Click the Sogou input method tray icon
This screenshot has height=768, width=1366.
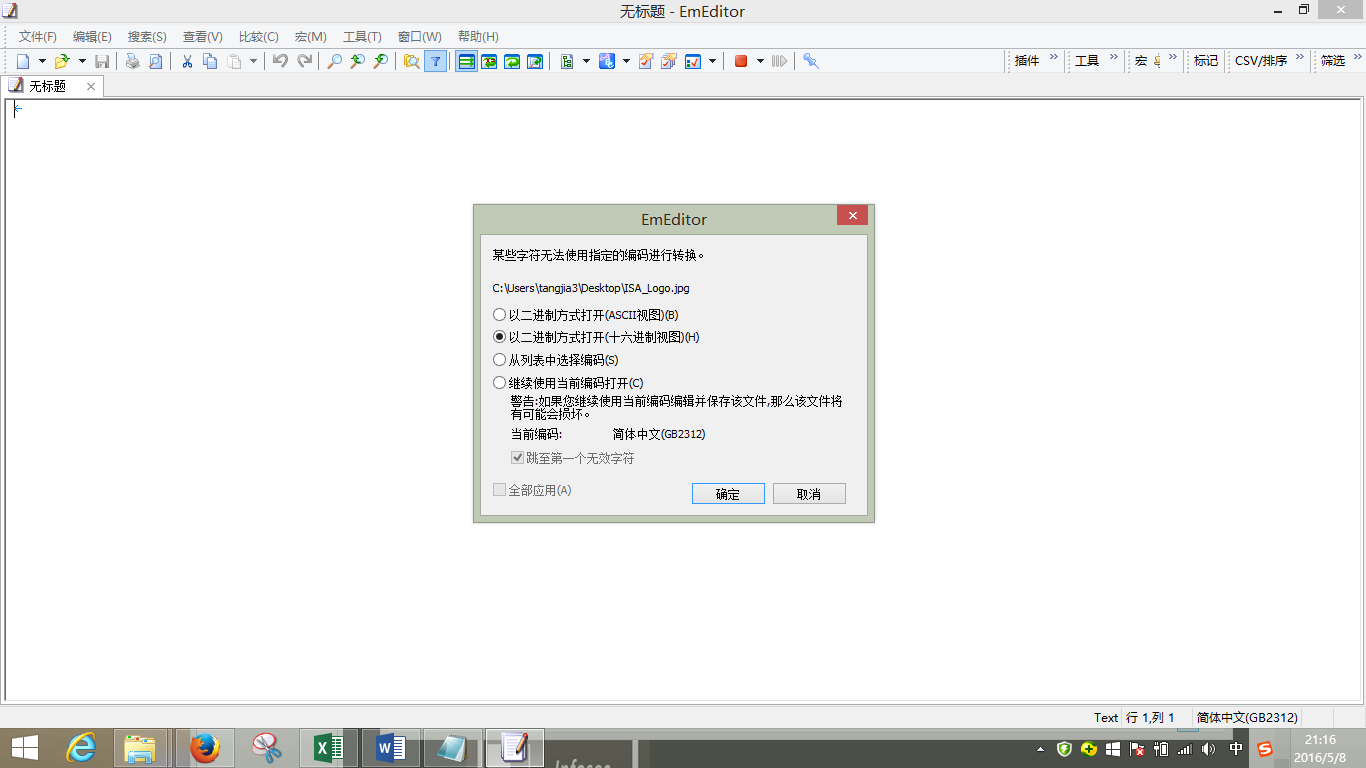pos(1265,748)
